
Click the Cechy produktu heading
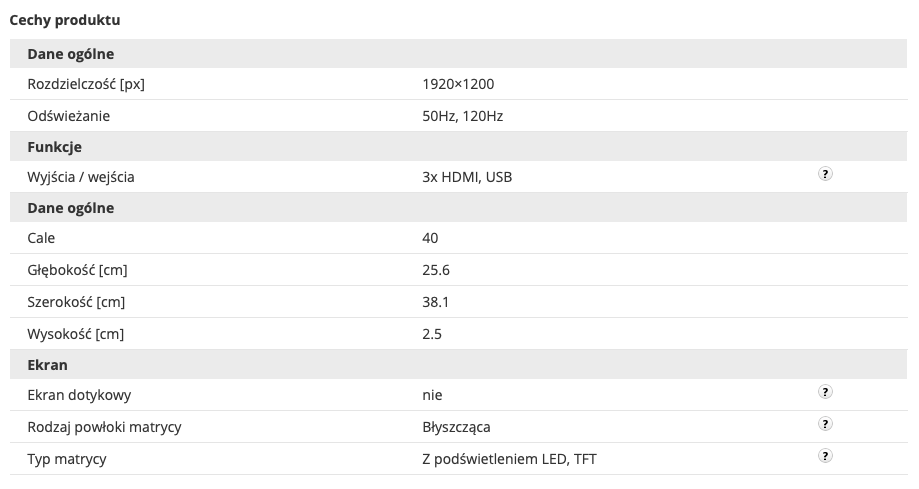pyautogui.click(x=65, y=20)
